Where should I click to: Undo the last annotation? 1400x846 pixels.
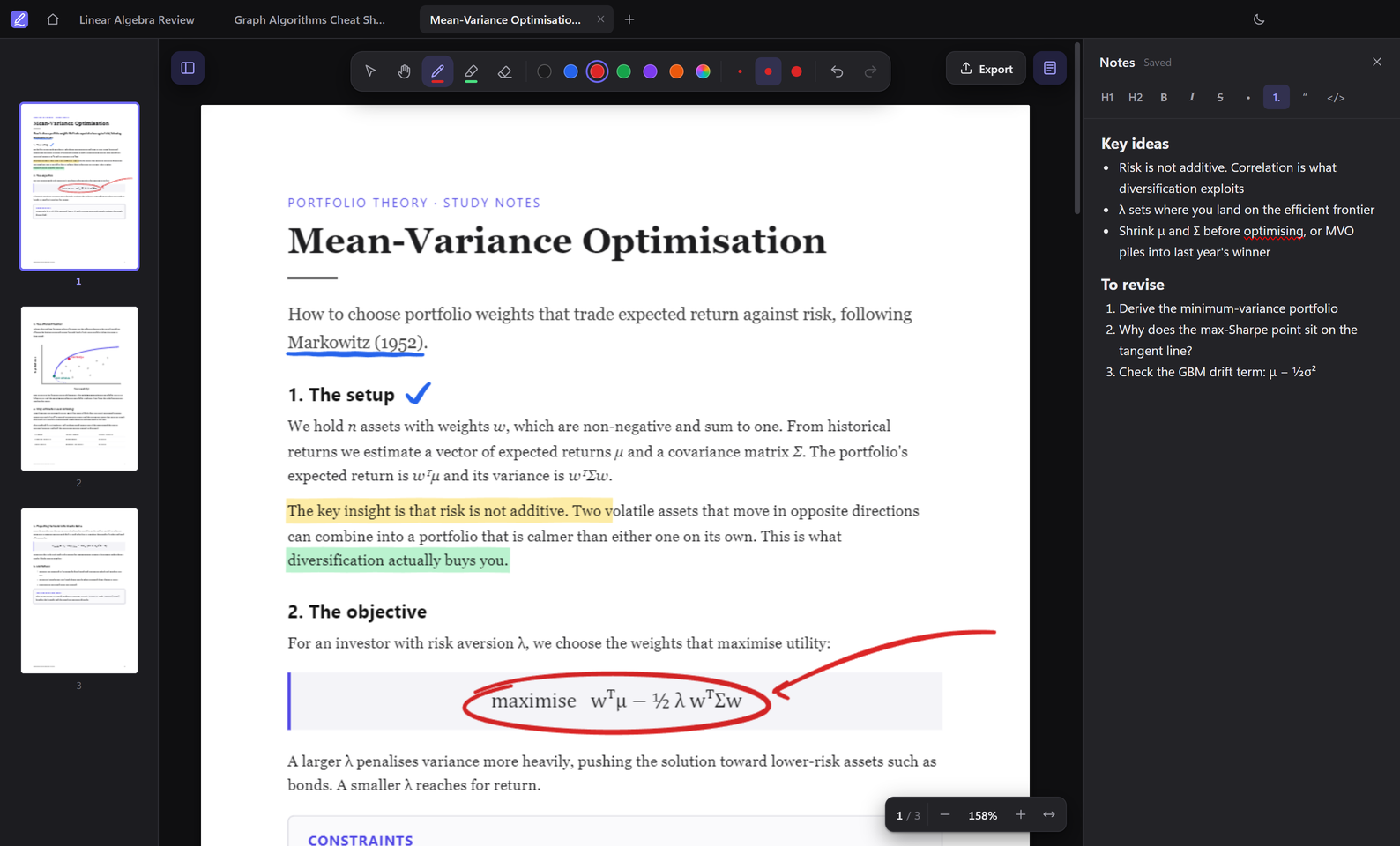837,71
